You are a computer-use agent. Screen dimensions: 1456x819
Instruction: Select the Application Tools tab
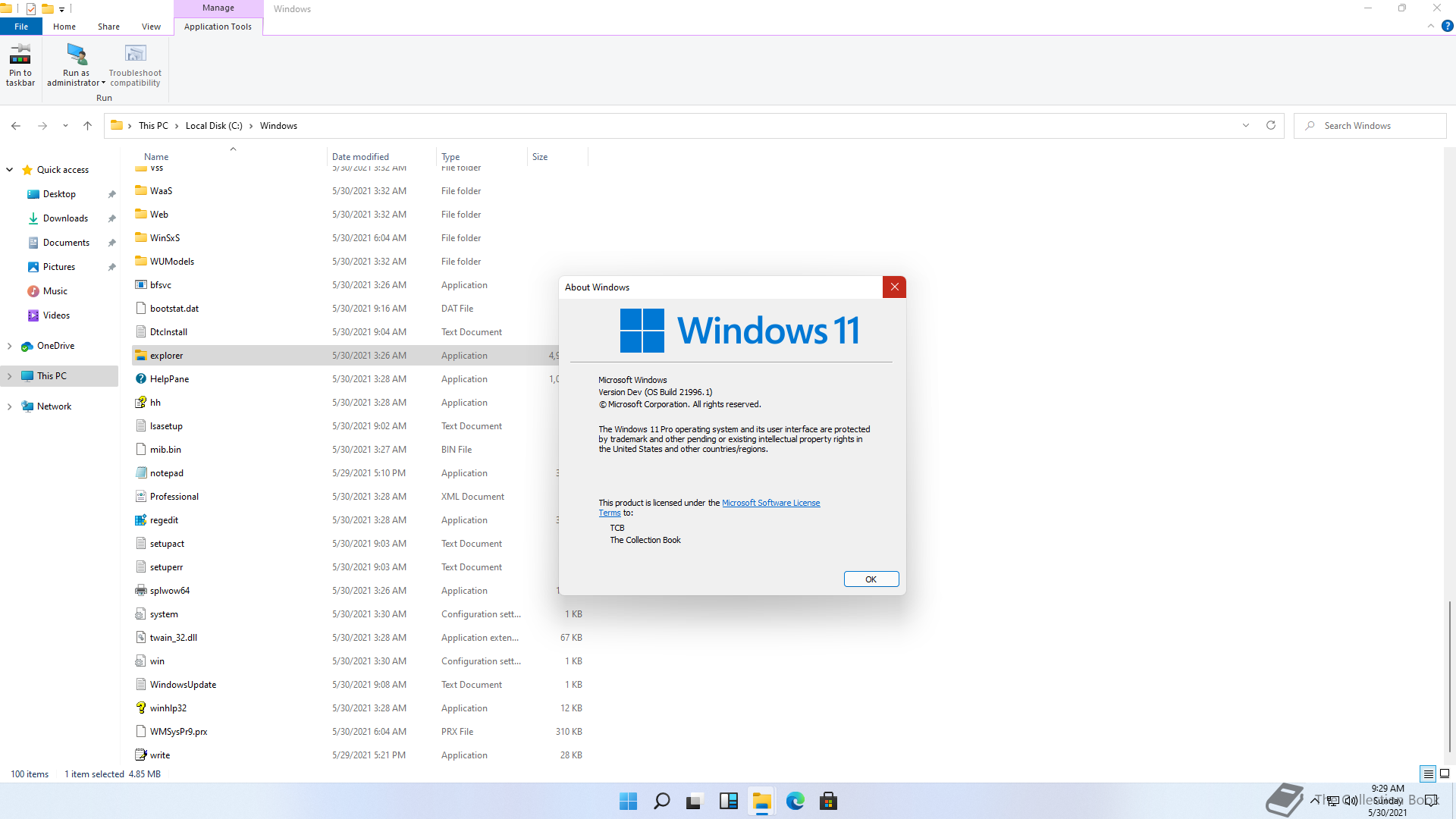click(x=218, y=27)
